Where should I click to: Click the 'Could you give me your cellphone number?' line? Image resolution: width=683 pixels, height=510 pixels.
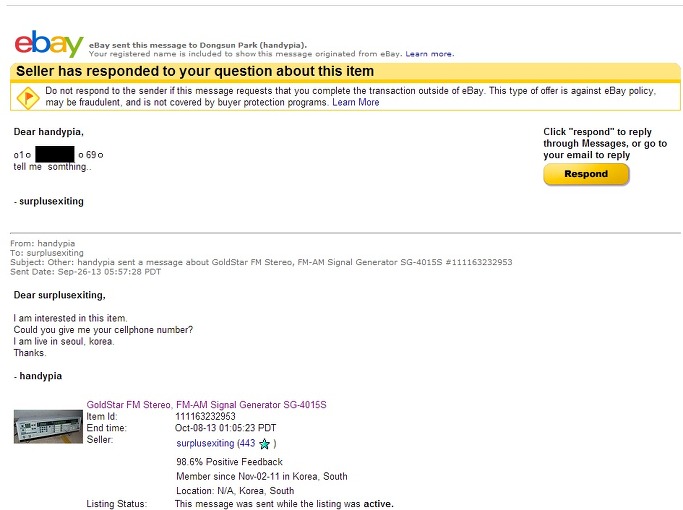(x=103, y=330)
